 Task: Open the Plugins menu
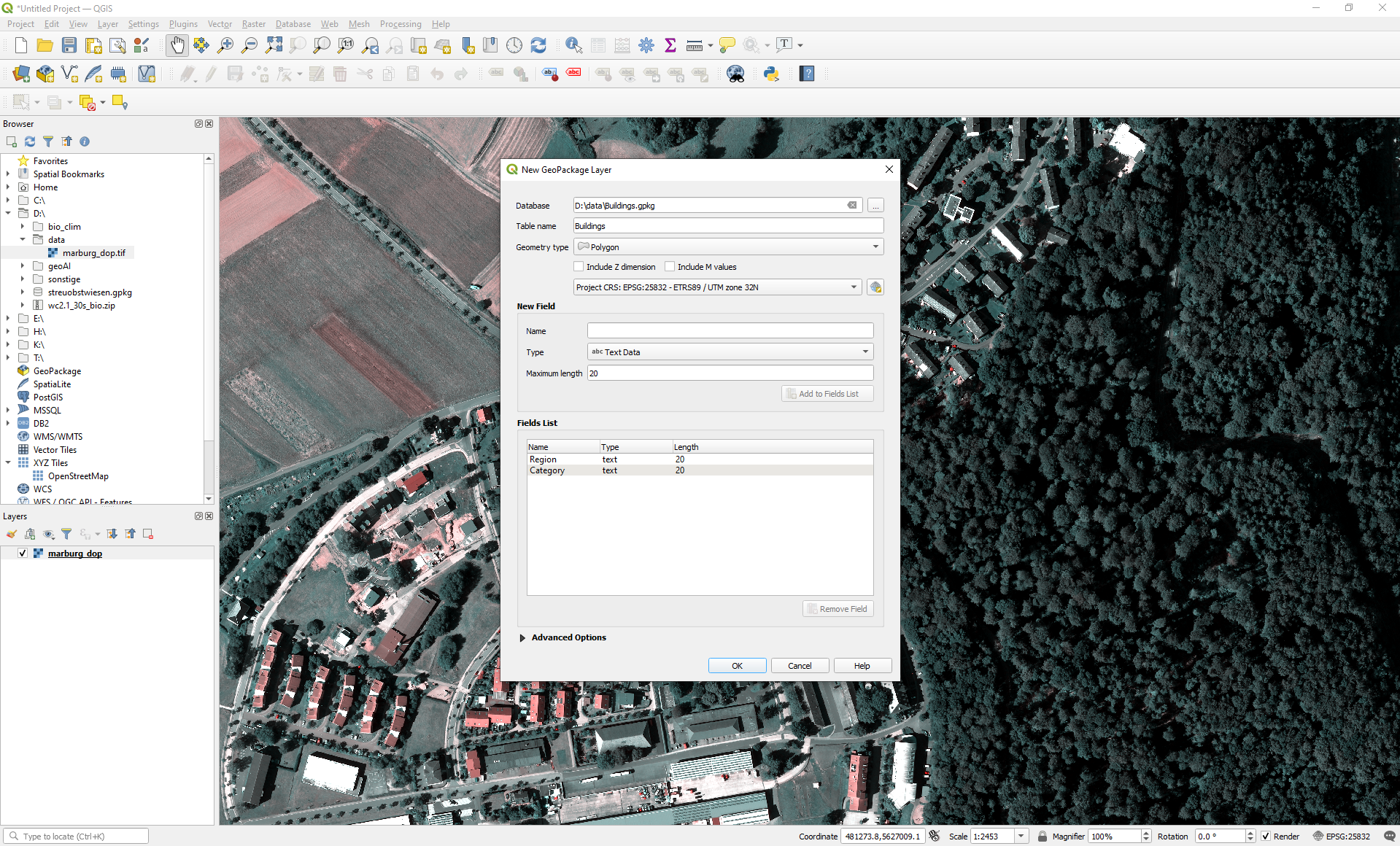coord(183,24)
